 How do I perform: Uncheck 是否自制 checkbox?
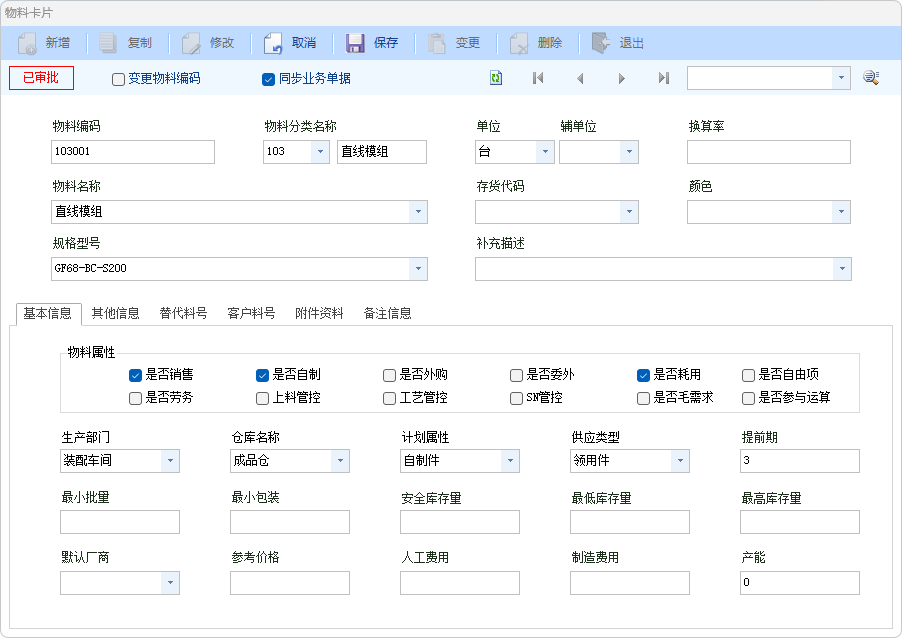pyautogui.click(x=262, y=375)
